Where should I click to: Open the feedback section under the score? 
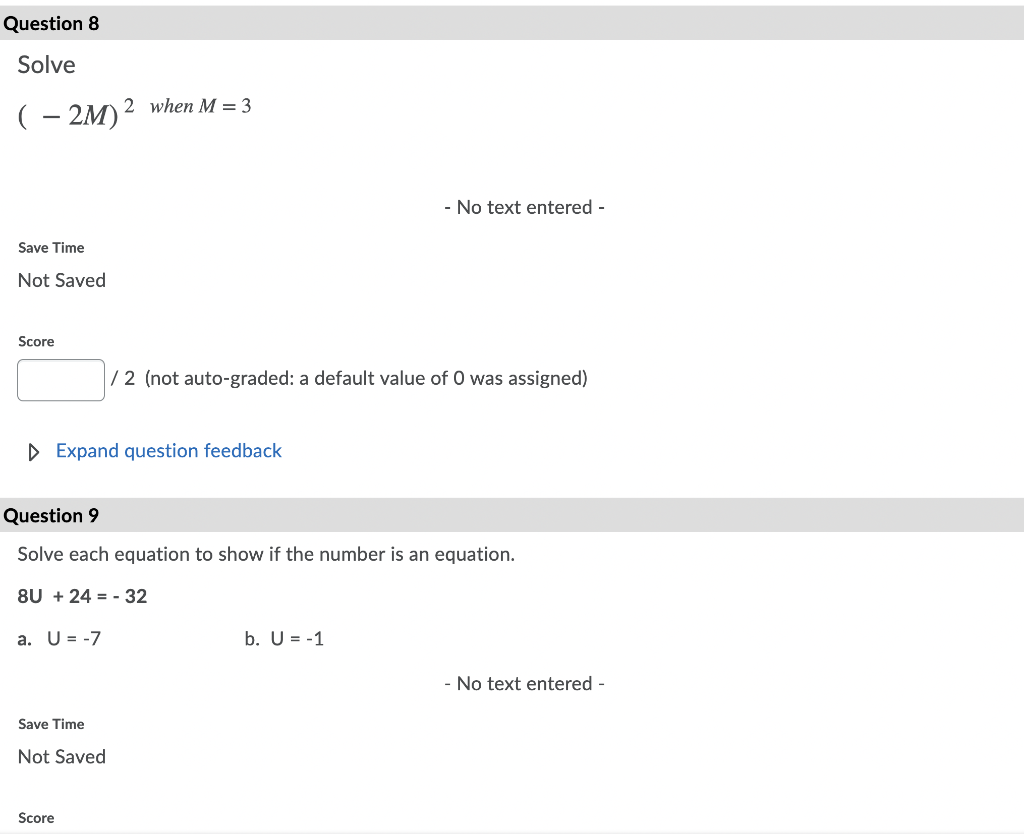168,451
